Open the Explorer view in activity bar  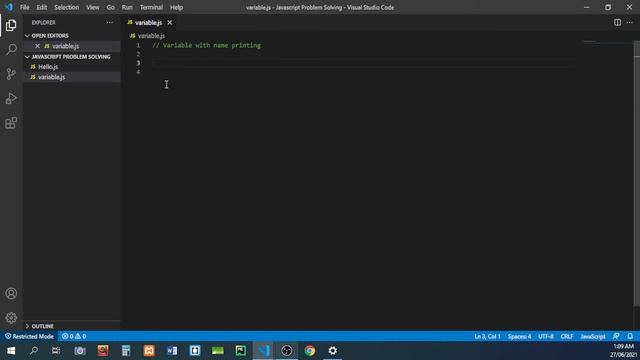[11, 25]
